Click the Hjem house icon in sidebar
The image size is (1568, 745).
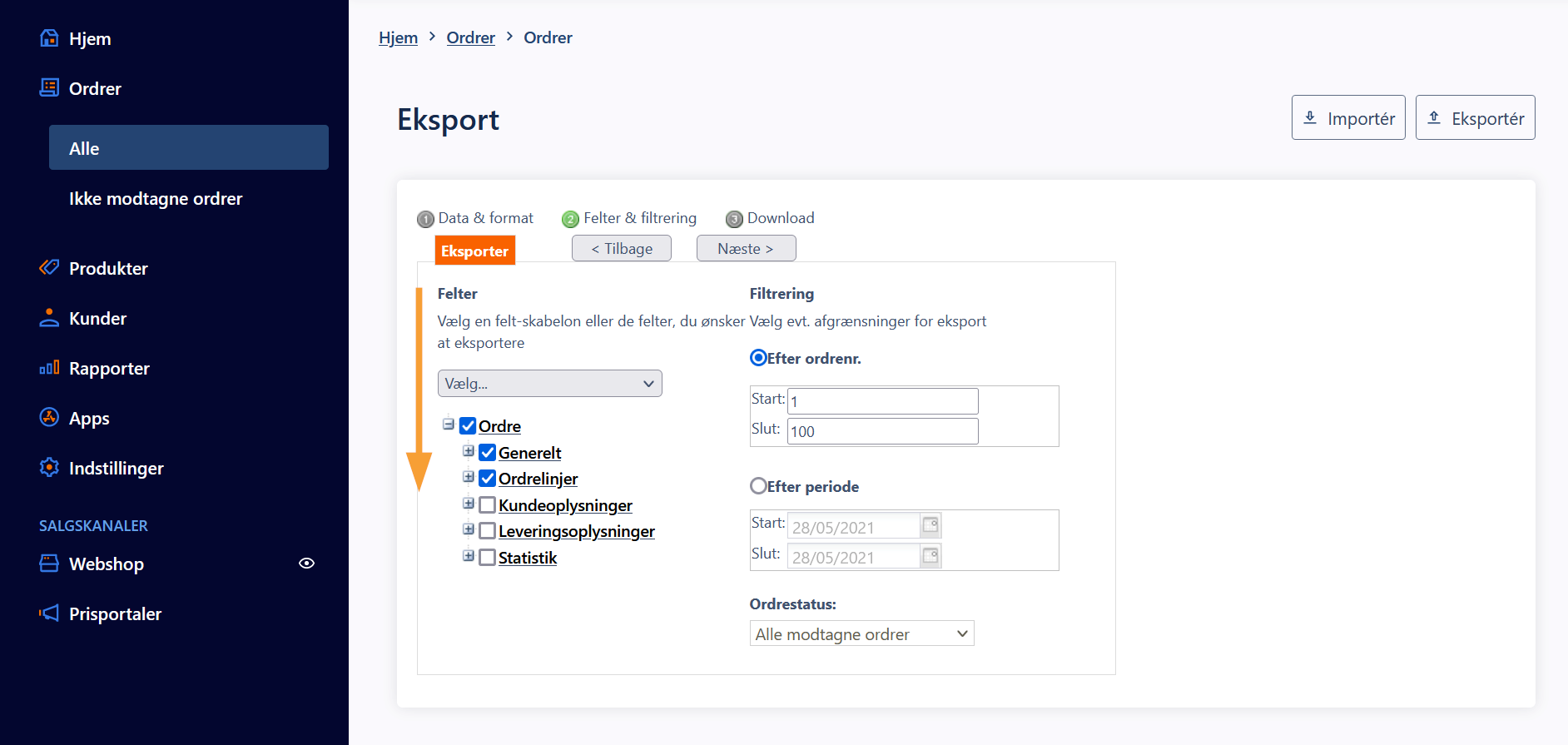click(49, 38)
